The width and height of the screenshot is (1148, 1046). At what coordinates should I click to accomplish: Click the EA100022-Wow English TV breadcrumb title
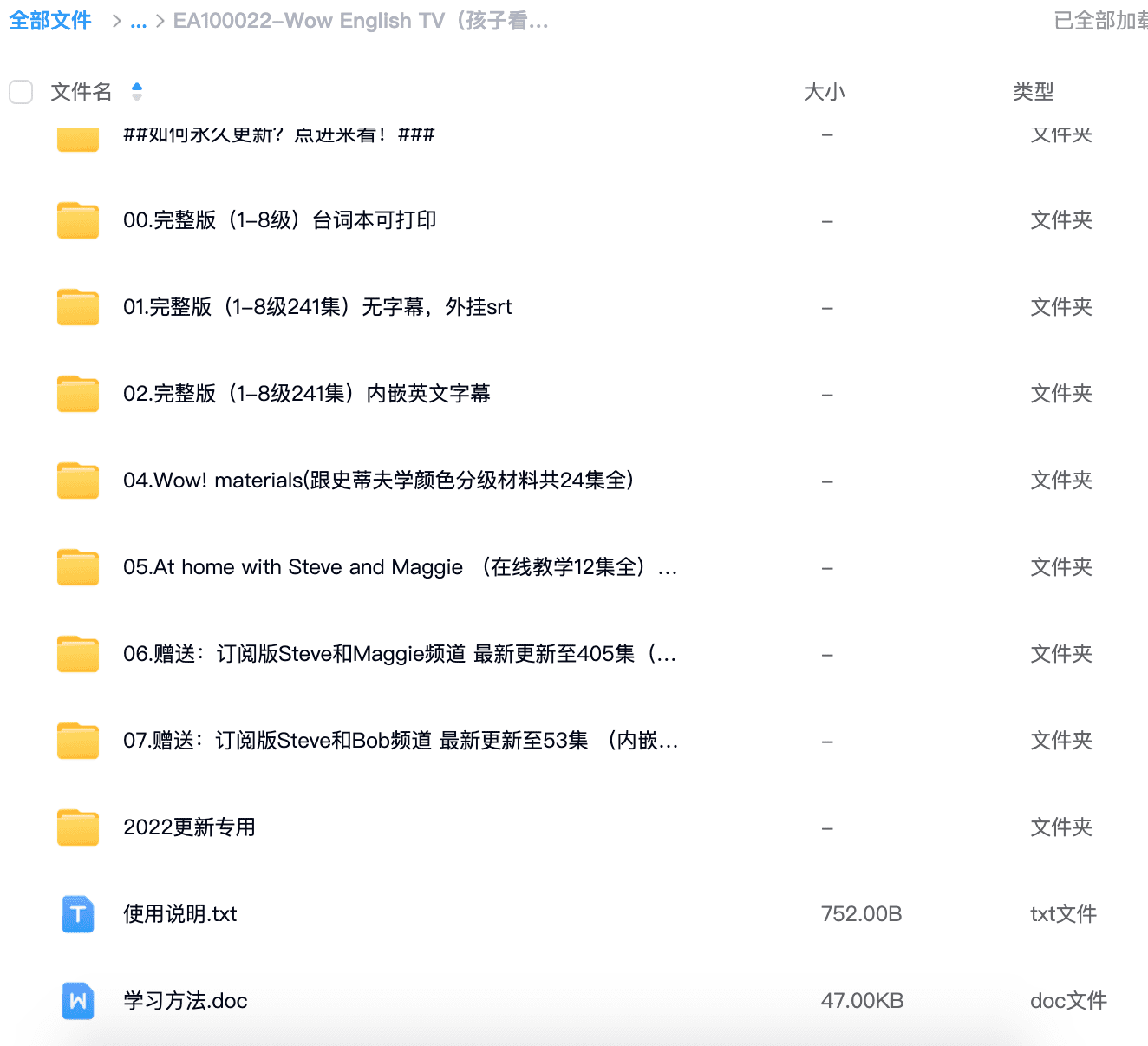coord(361,20)
